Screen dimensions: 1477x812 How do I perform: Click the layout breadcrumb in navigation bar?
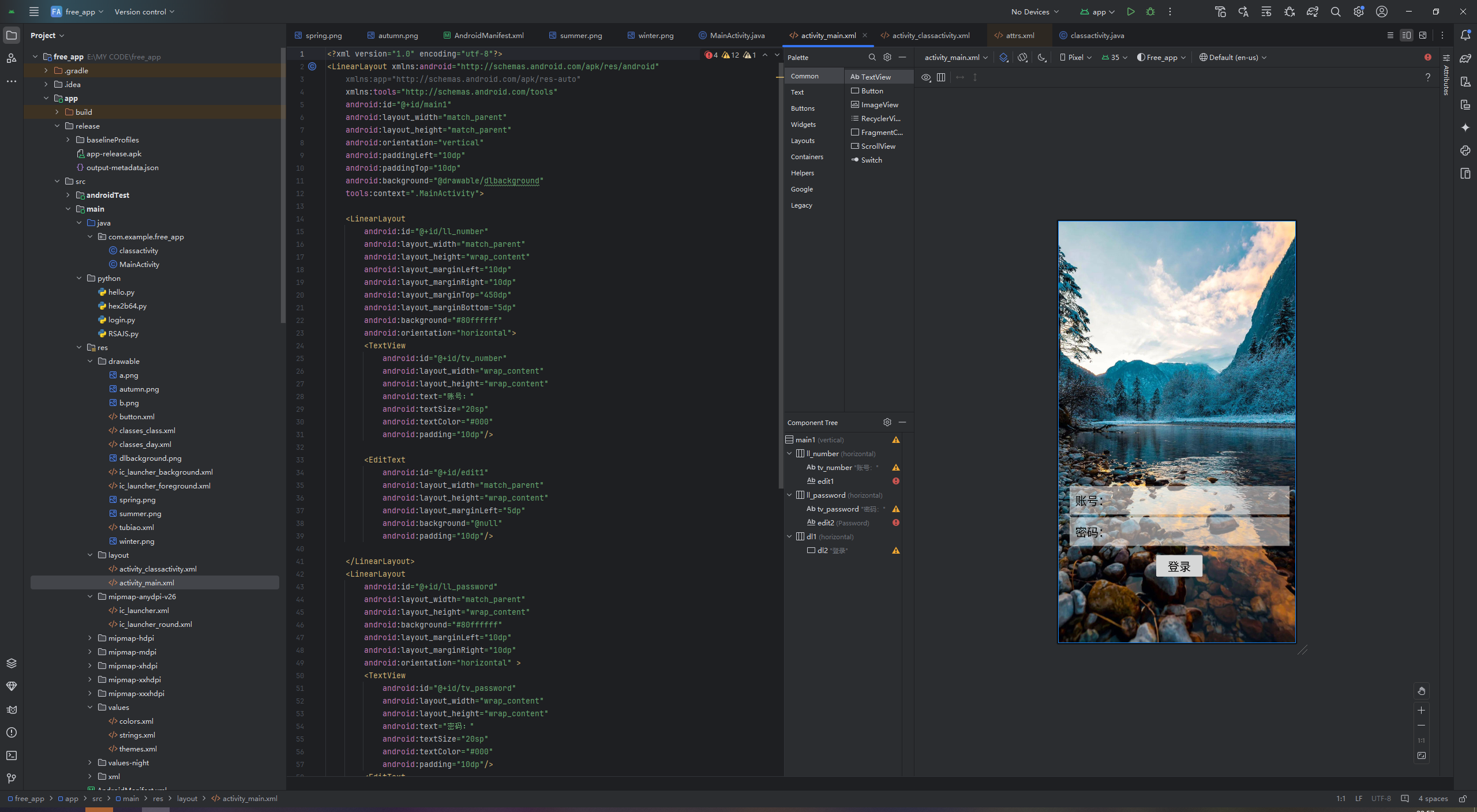(187, 798)
